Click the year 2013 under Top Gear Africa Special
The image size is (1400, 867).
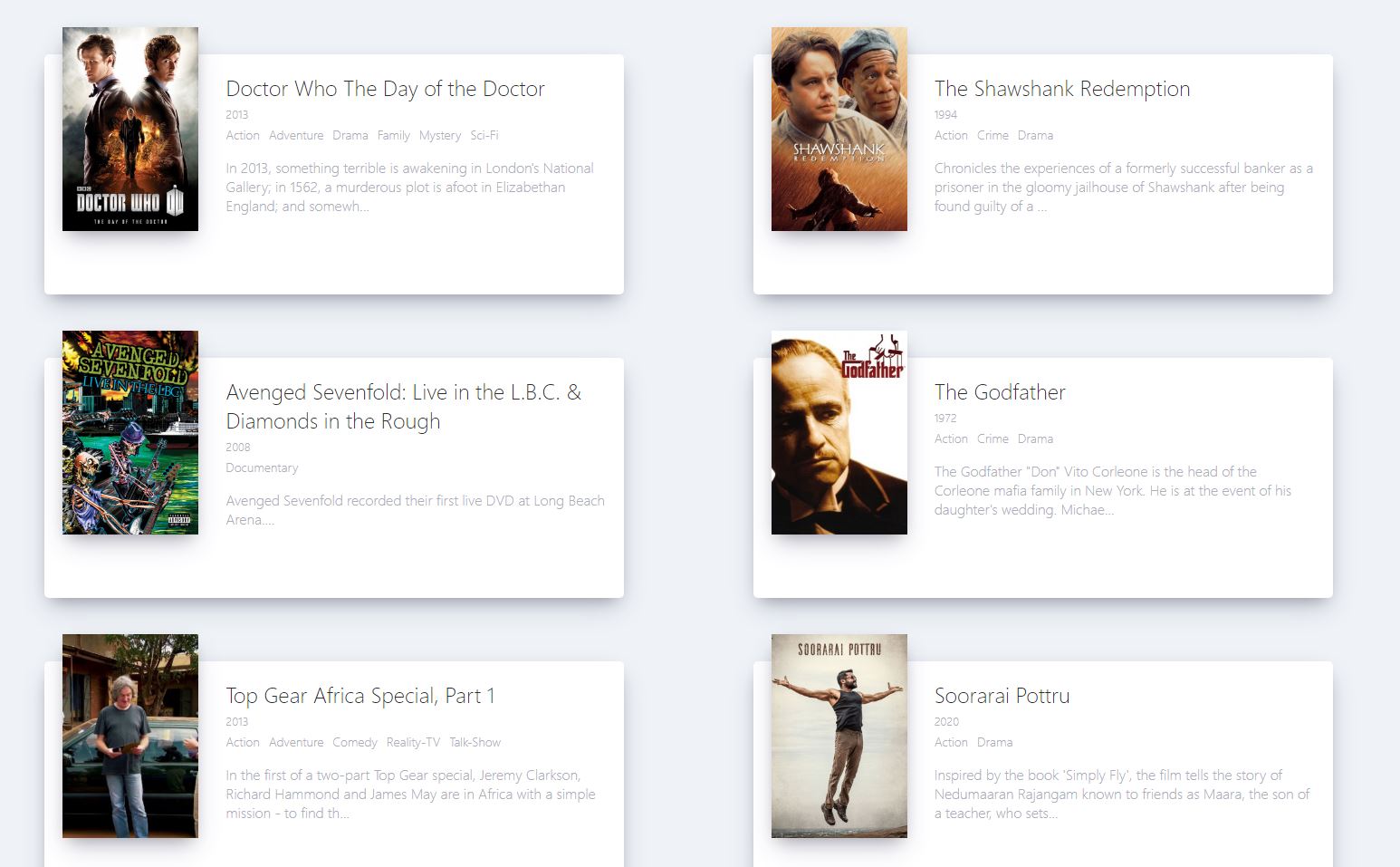point(236,721)
